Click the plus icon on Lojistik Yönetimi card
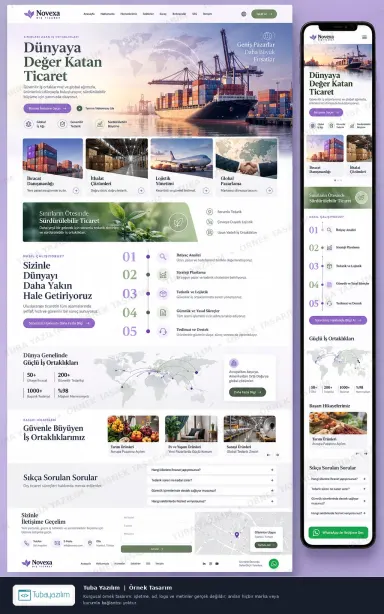Screen dimensions: 384x614 pyautogui.click(x=206, y=191)
